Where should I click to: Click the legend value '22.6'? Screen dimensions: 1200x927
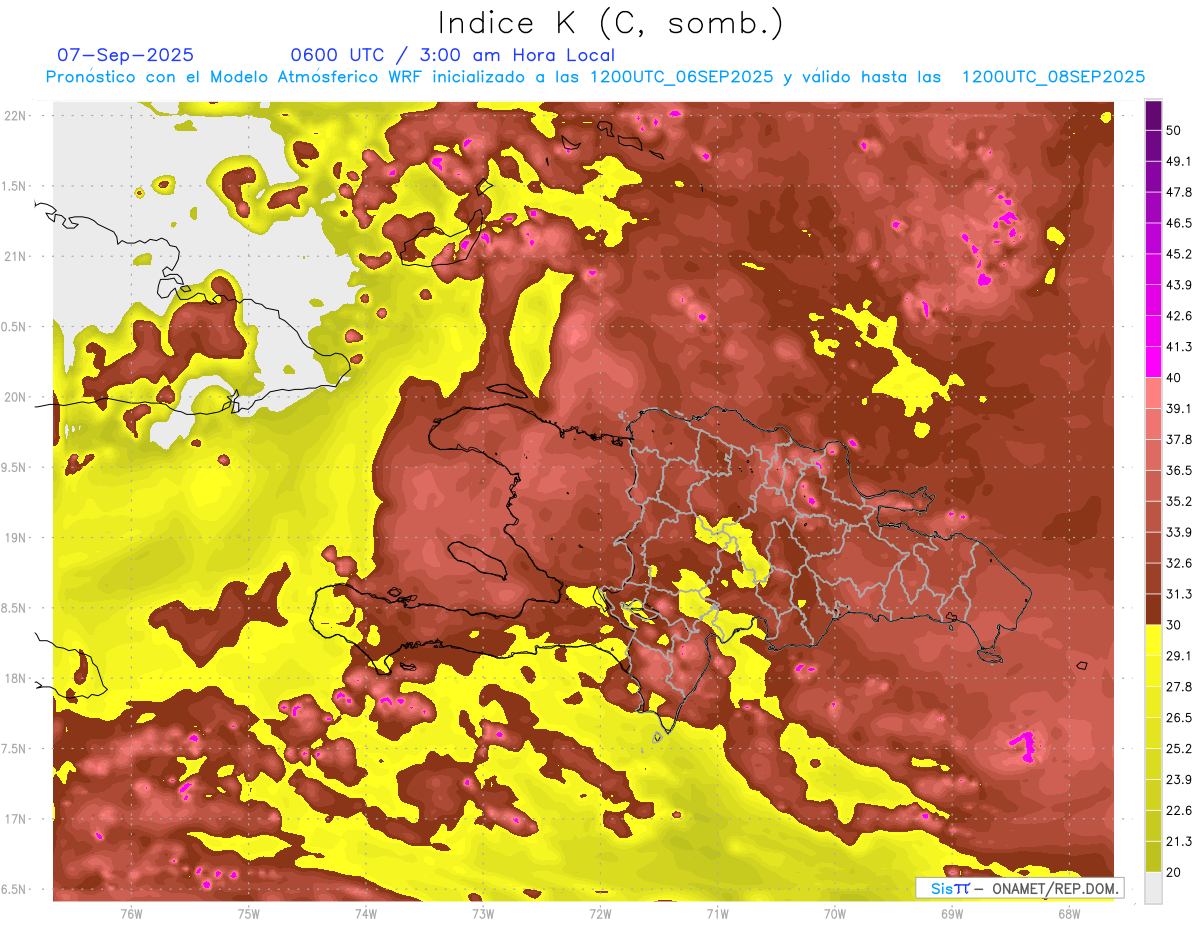click(1178, 811)
